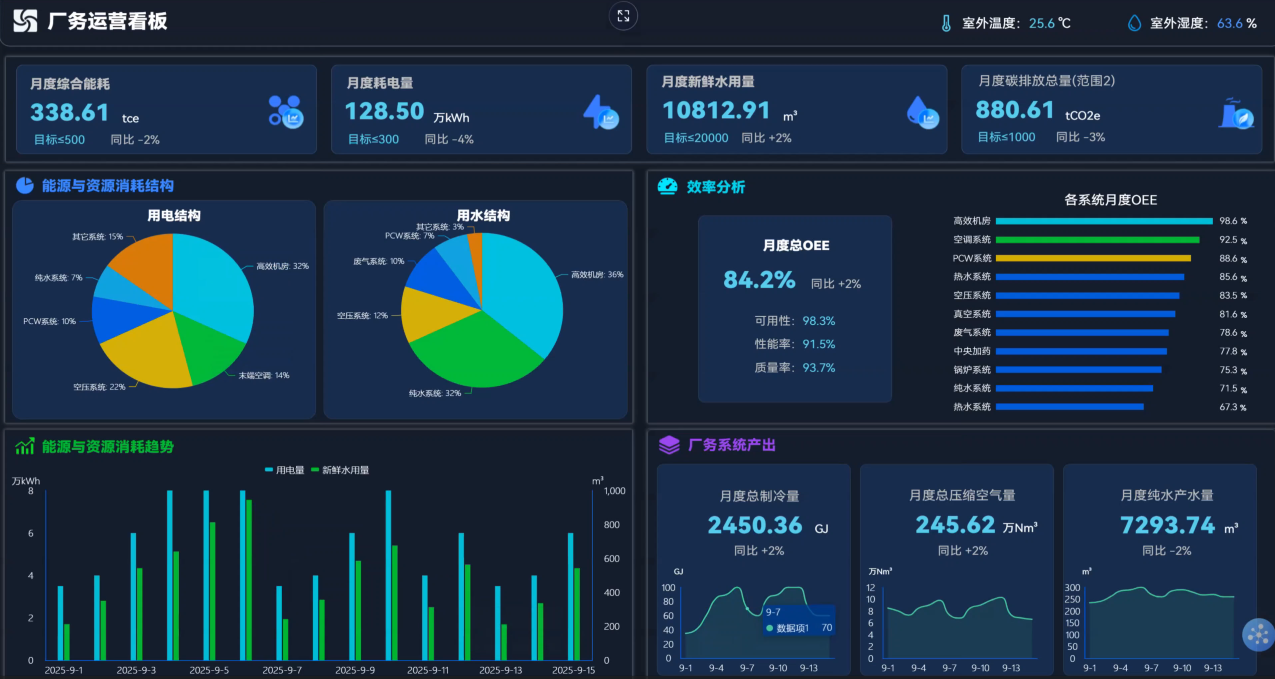Click the 63.6 % humidity reading

[1237, 23]
